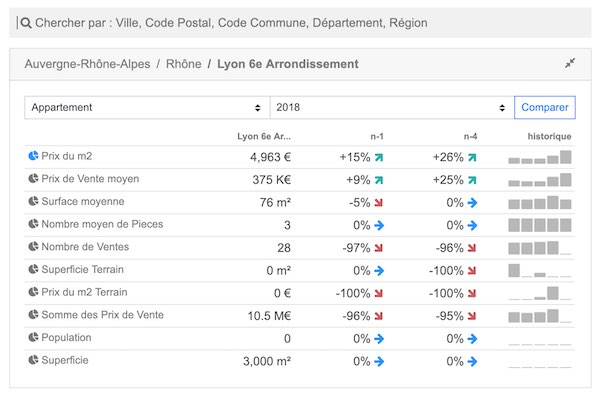Select the Nombre moyen de Pieces label
The width and height of the screenshot is (600, 394).
[x=102, y=224]
